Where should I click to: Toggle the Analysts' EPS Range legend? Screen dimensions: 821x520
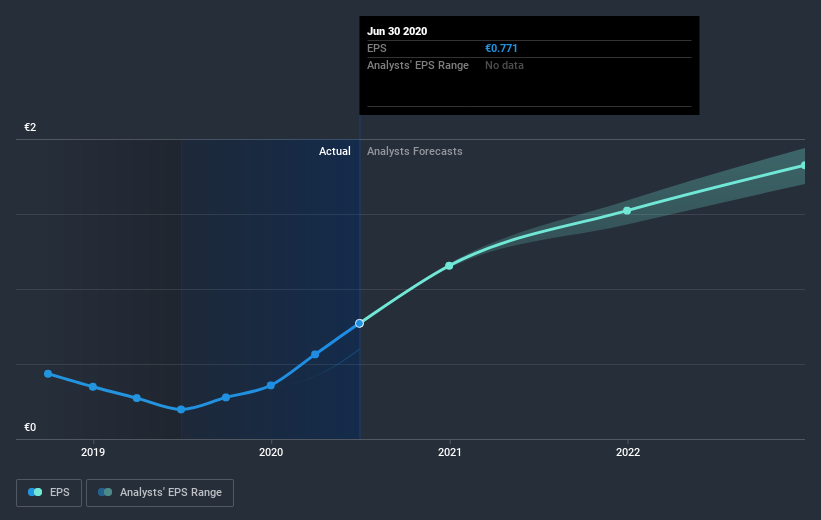coord(160,492)
